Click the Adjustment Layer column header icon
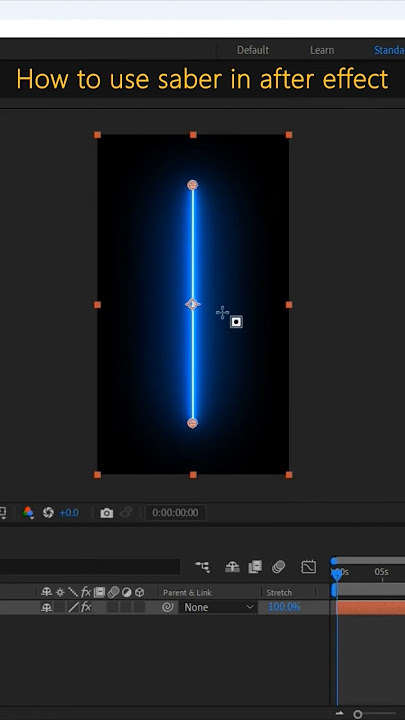The width and height of the screenshot is (405, 720). pyautogui.click(x=126, y=592)
